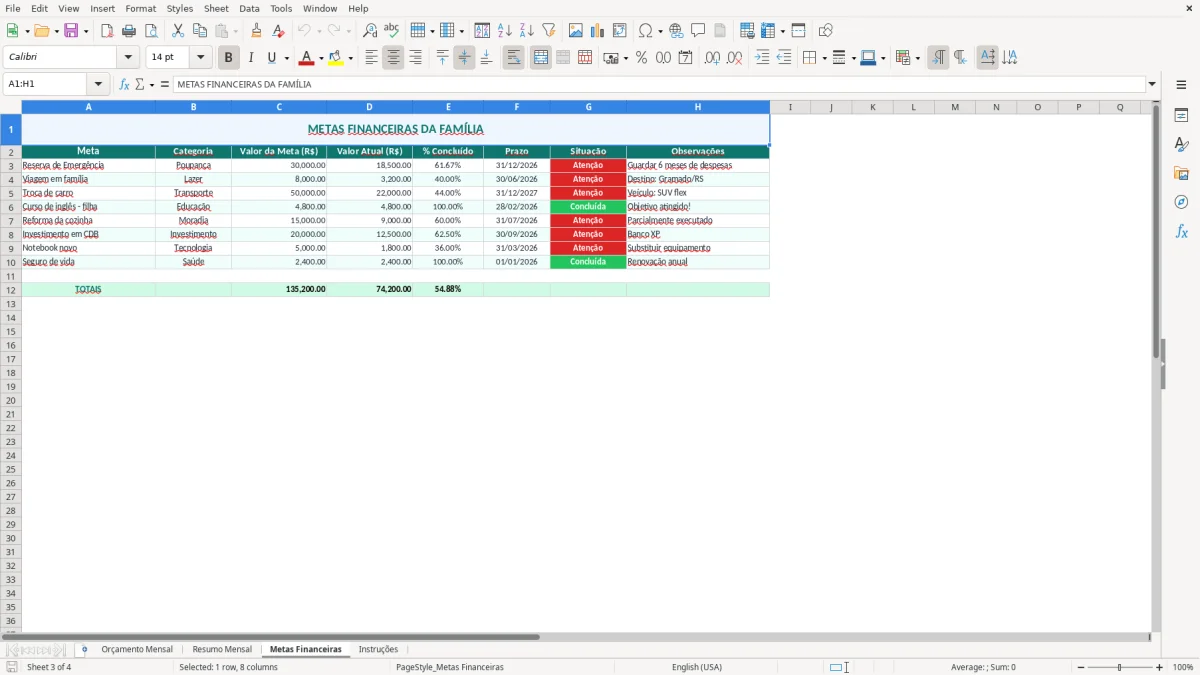Format the cells as date

685,58
